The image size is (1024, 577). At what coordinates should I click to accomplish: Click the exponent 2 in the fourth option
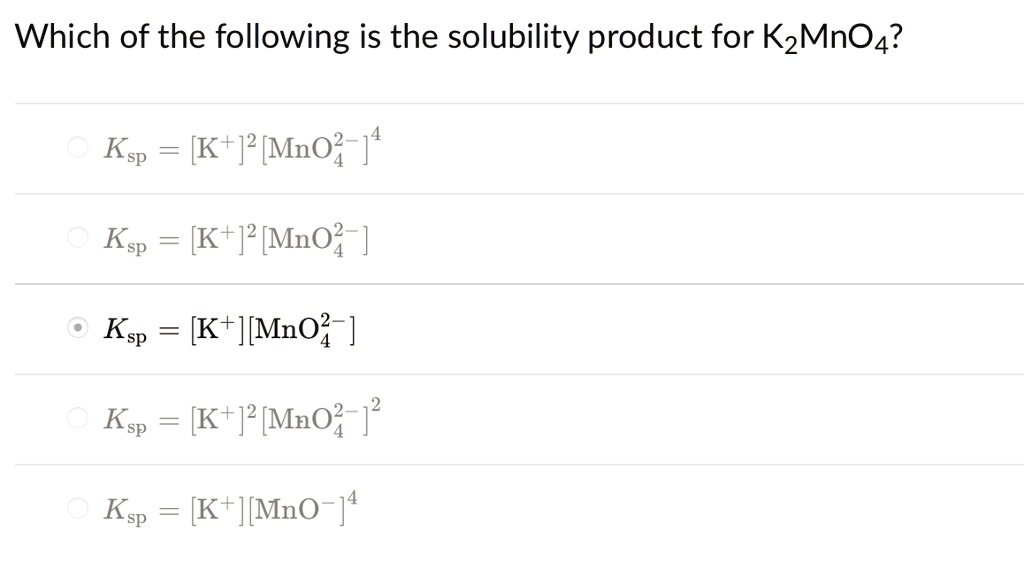click(374, 402)
